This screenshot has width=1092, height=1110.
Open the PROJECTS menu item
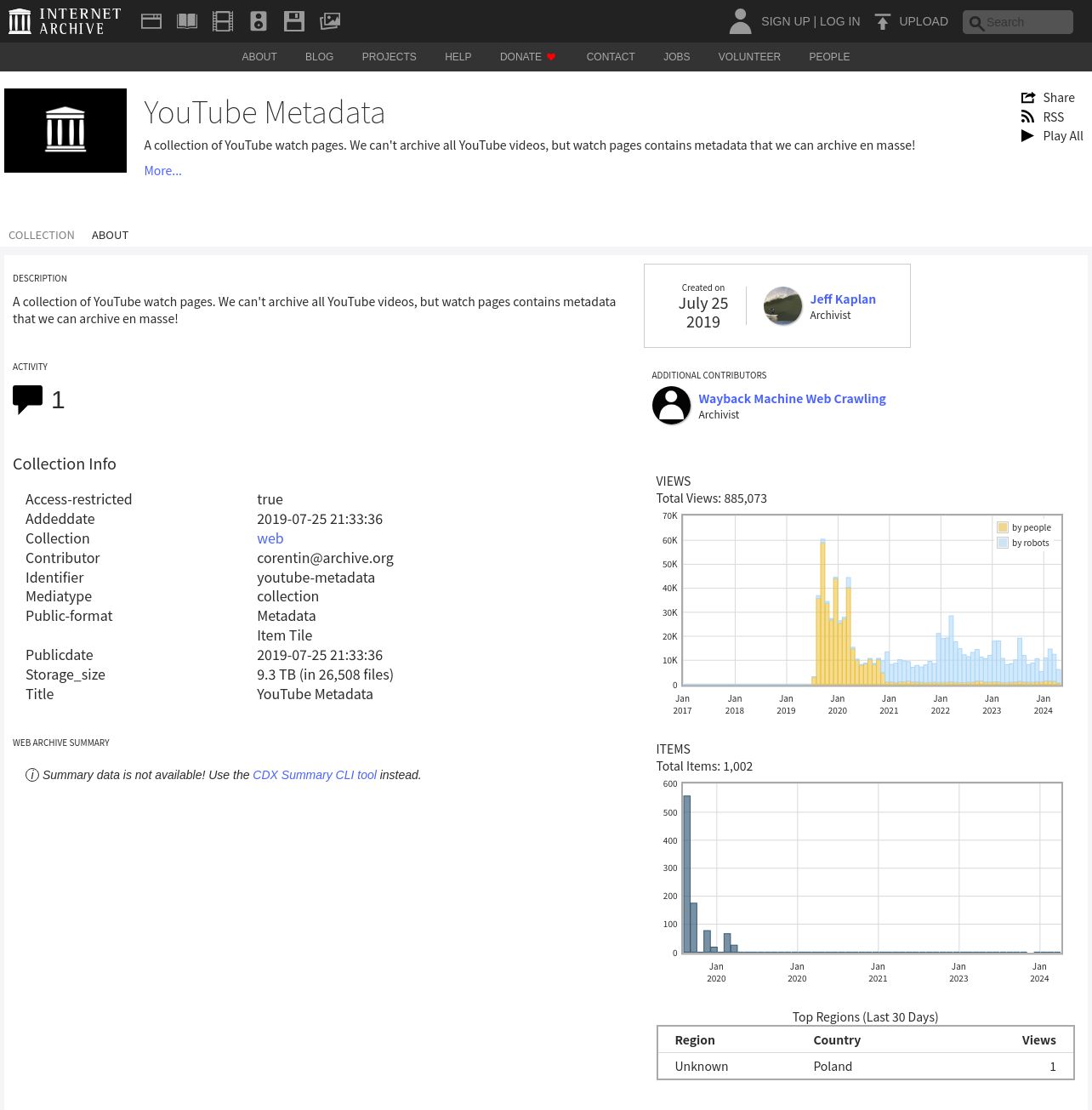point(389,57)
